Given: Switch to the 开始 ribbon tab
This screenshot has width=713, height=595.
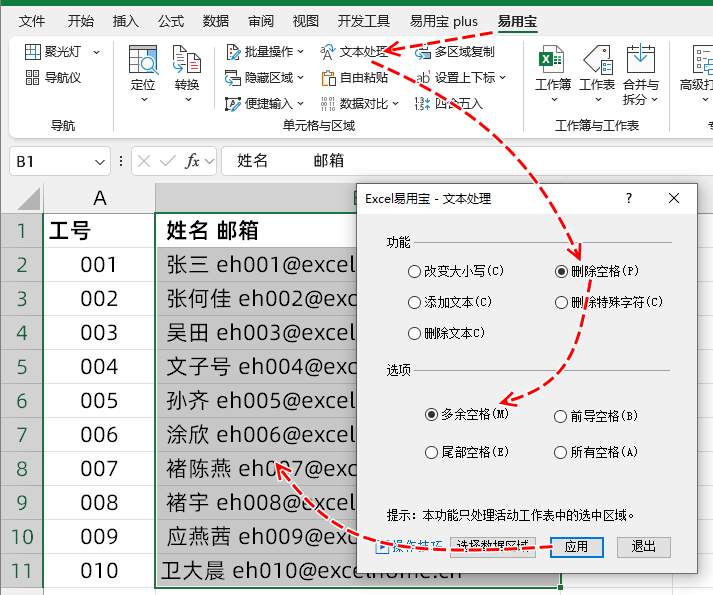Looking at the screenshot, I should tap(80, 21).
